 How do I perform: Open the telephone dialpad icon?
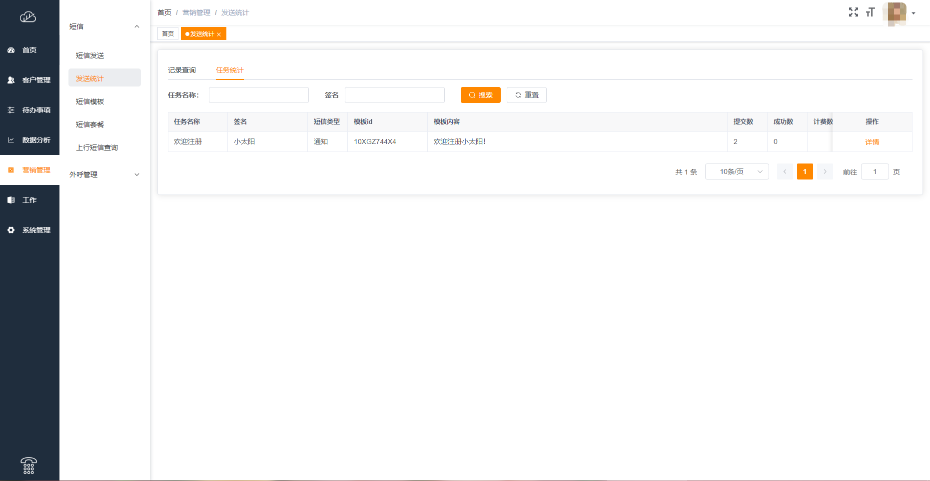29,464
